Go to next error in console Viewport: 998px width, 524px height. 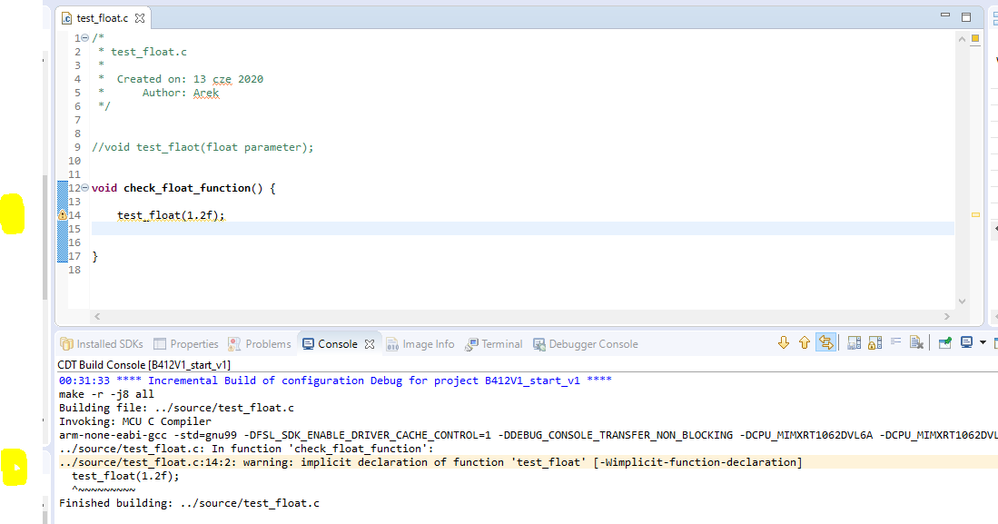pos(784,343)
